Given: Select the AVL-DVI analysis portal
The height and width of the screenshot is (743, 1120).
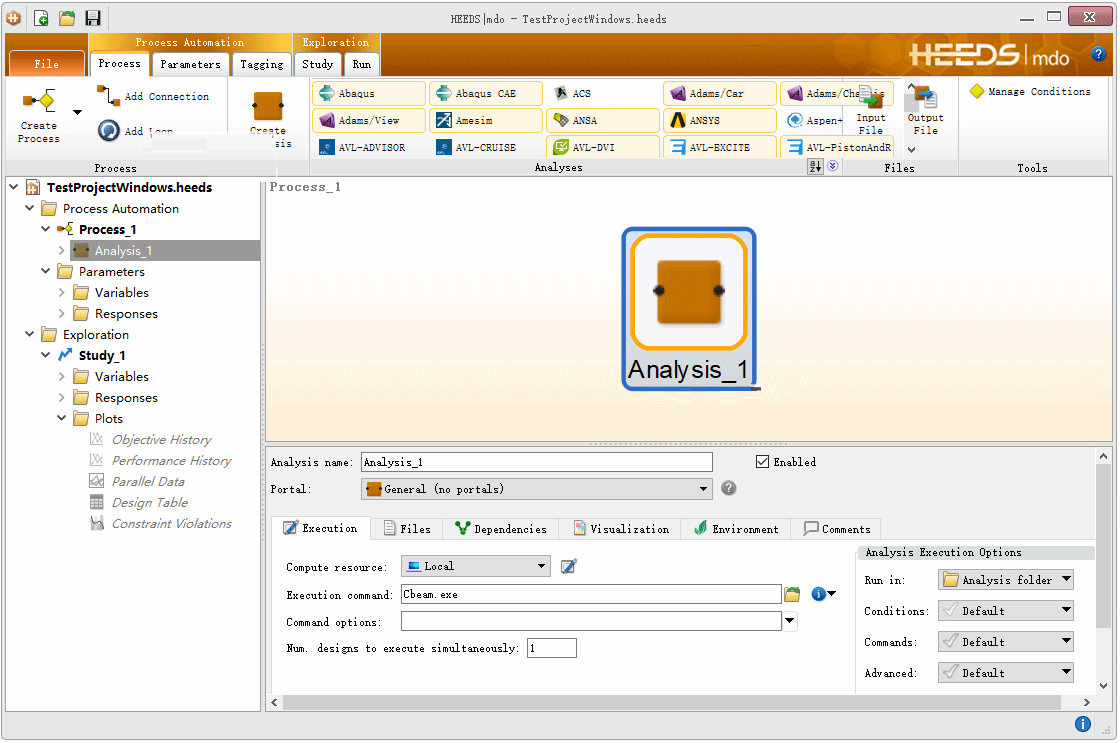Looking at the screenshot, I should pyautogui.click(x=603, y=147).
